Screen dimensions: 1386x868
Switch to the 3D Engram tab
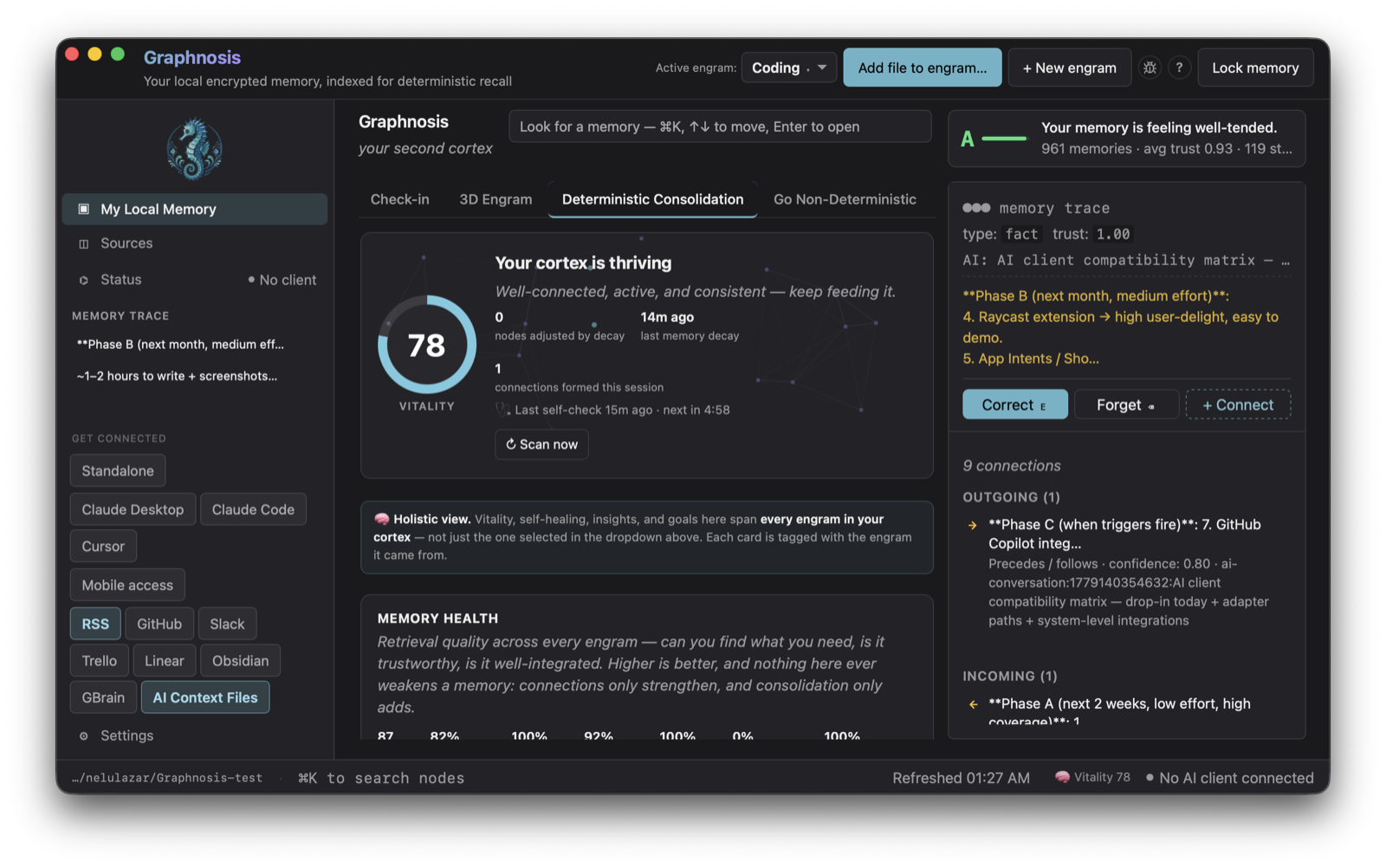click(495, 199)
